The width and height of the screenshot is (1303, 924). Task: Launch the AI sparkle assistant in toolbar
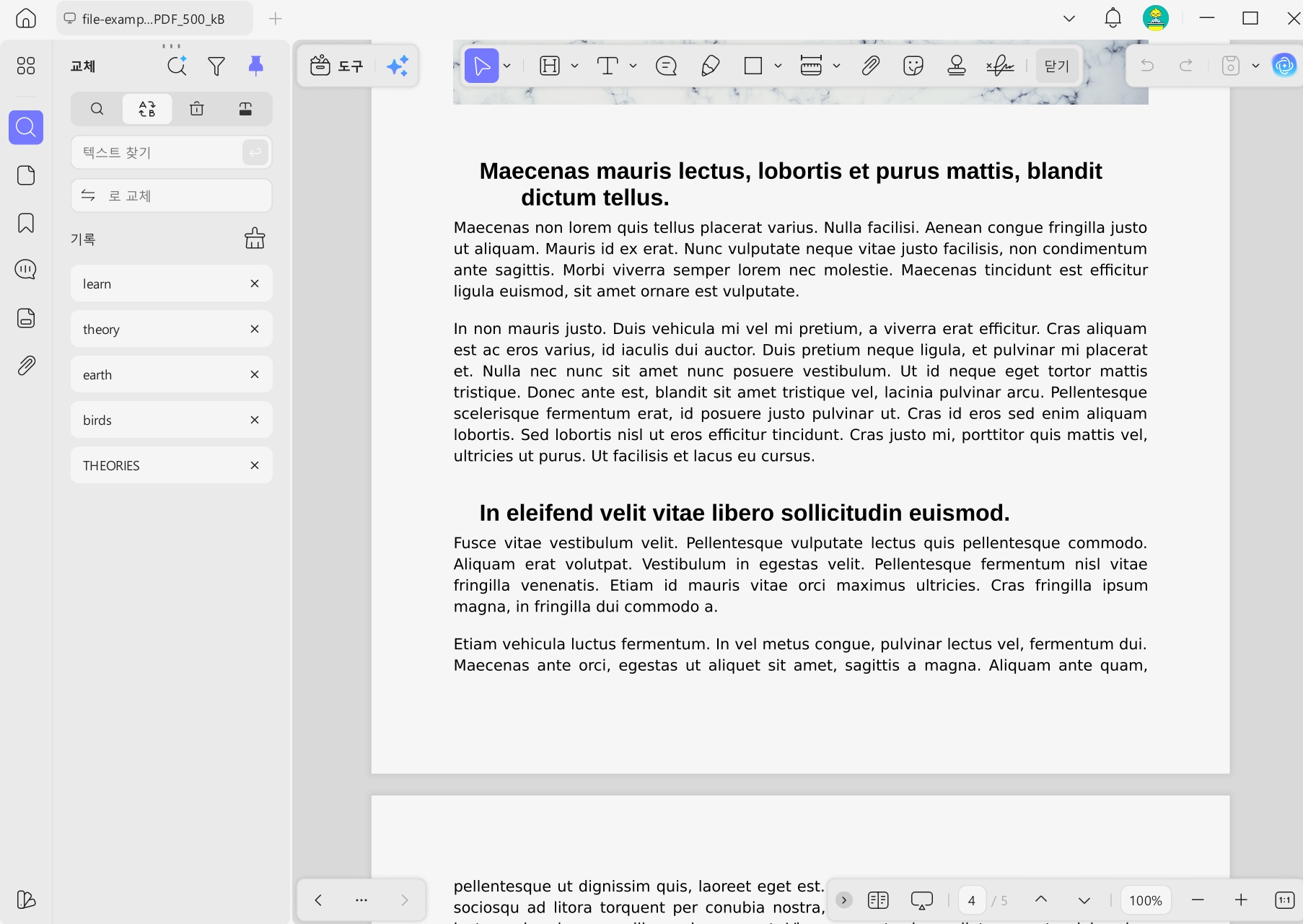click(x=398, y=66)
